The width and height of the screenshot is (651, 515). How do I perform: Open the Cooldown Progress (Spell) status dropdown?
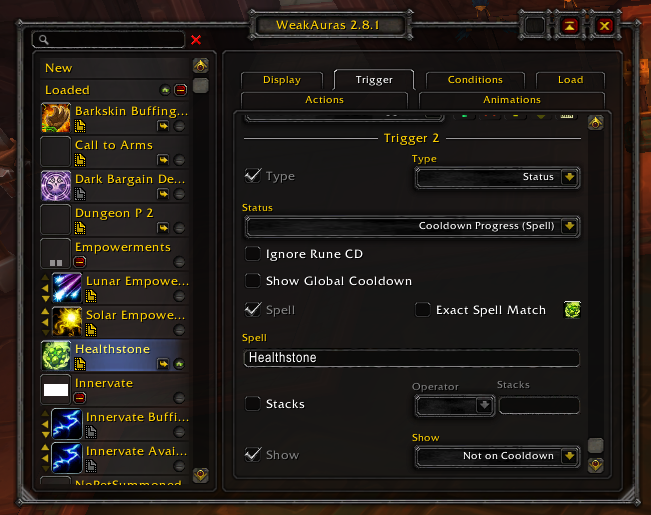[412, 226]
